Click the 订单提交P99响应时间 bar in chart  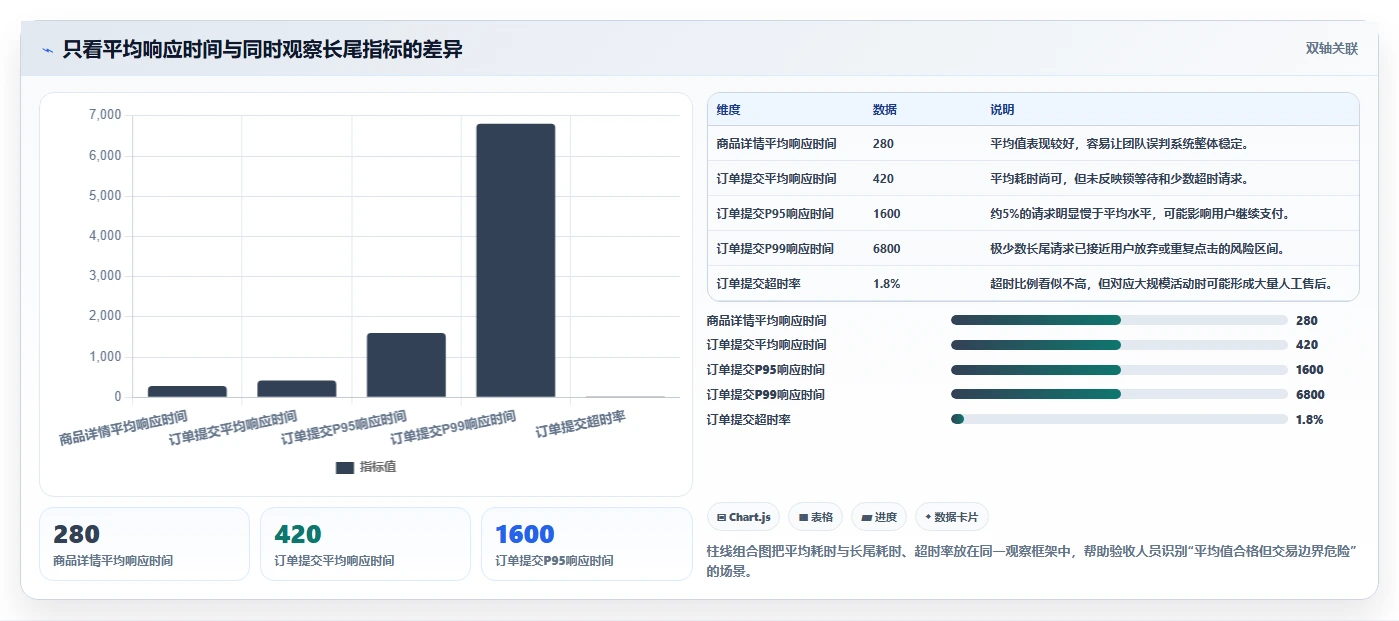click(515, 260)
